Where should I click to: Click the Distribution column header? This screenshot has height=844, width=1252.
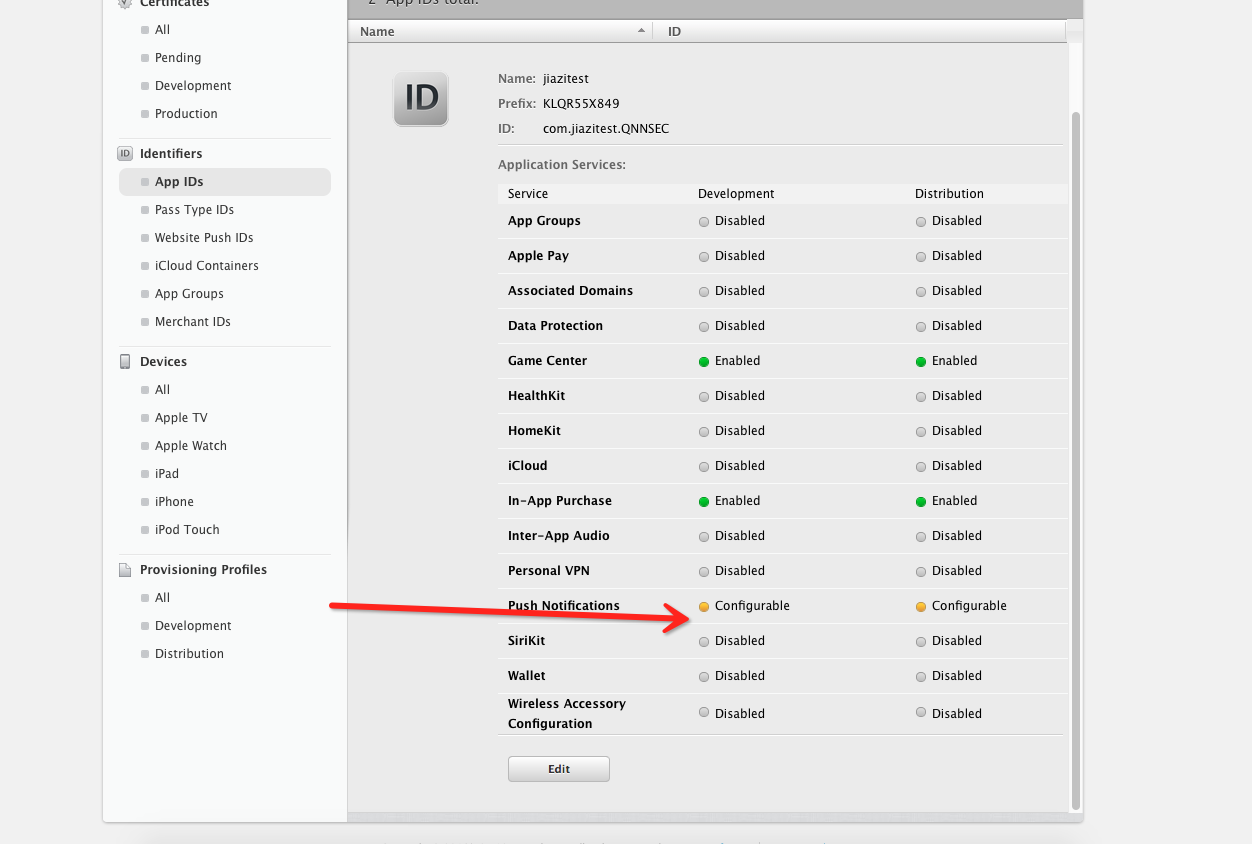point(949,194)
